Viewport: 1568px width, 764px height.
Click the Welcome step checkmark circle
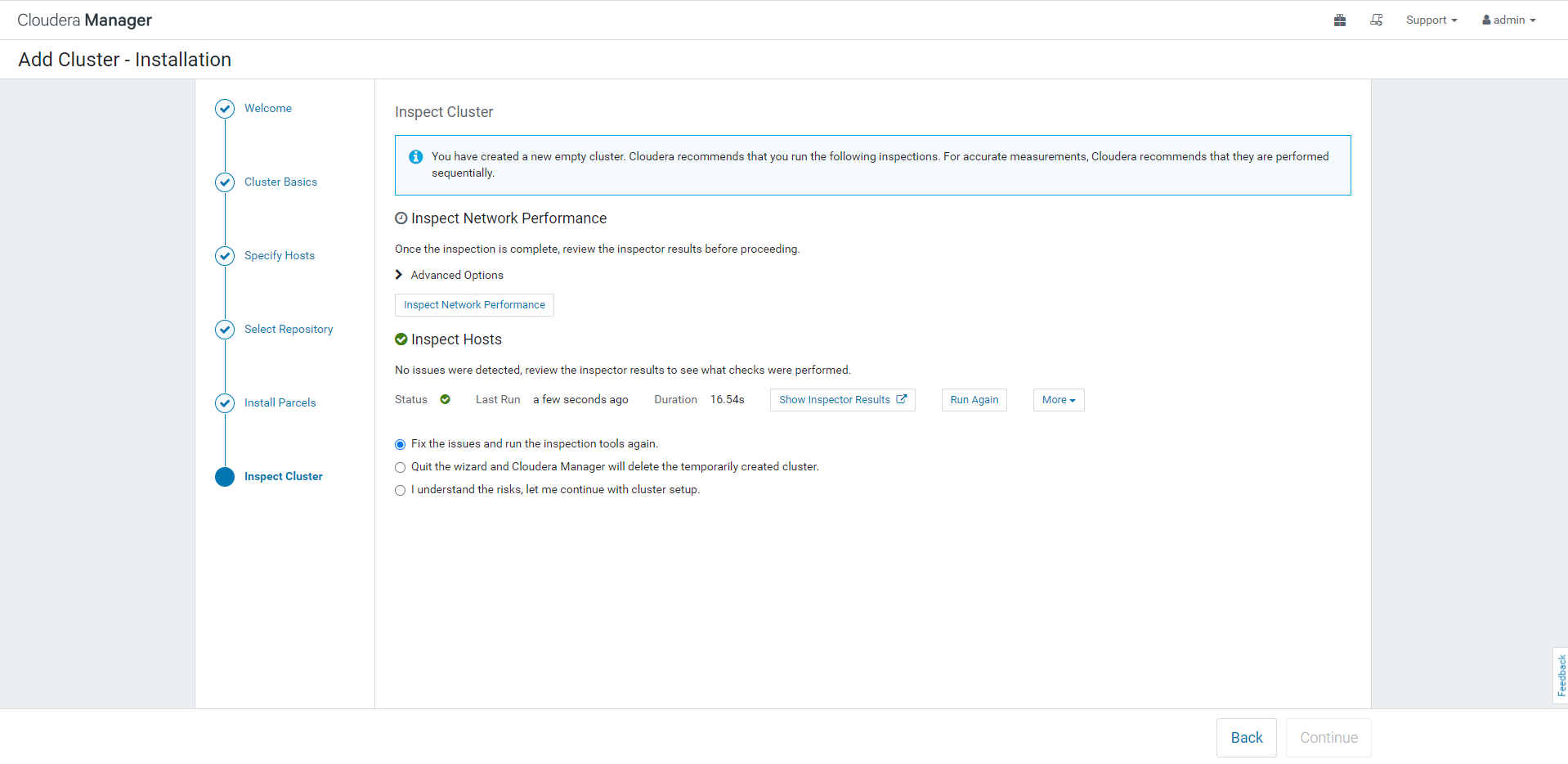(225, 109)
